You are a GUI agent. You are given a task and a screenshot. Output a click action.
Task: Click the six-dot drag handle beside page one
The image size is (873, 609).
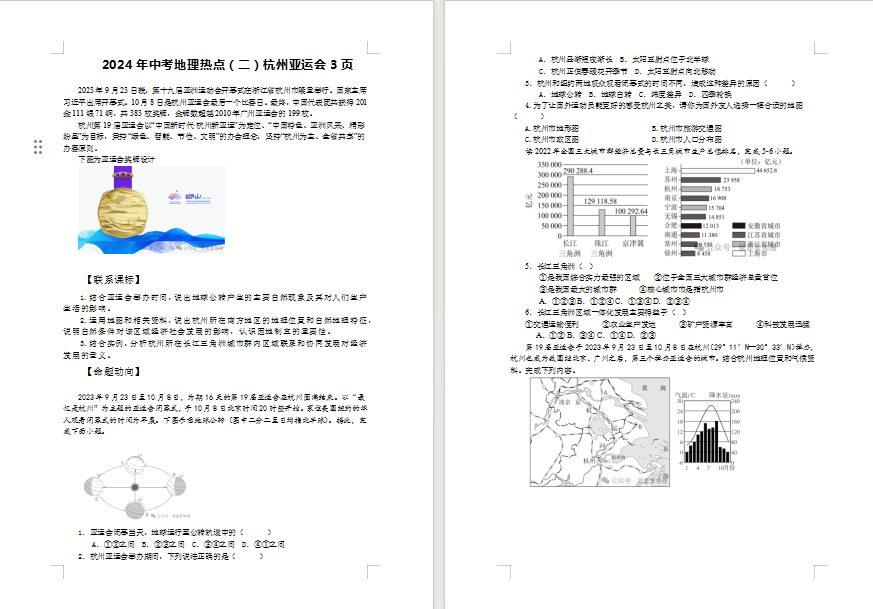38,147
